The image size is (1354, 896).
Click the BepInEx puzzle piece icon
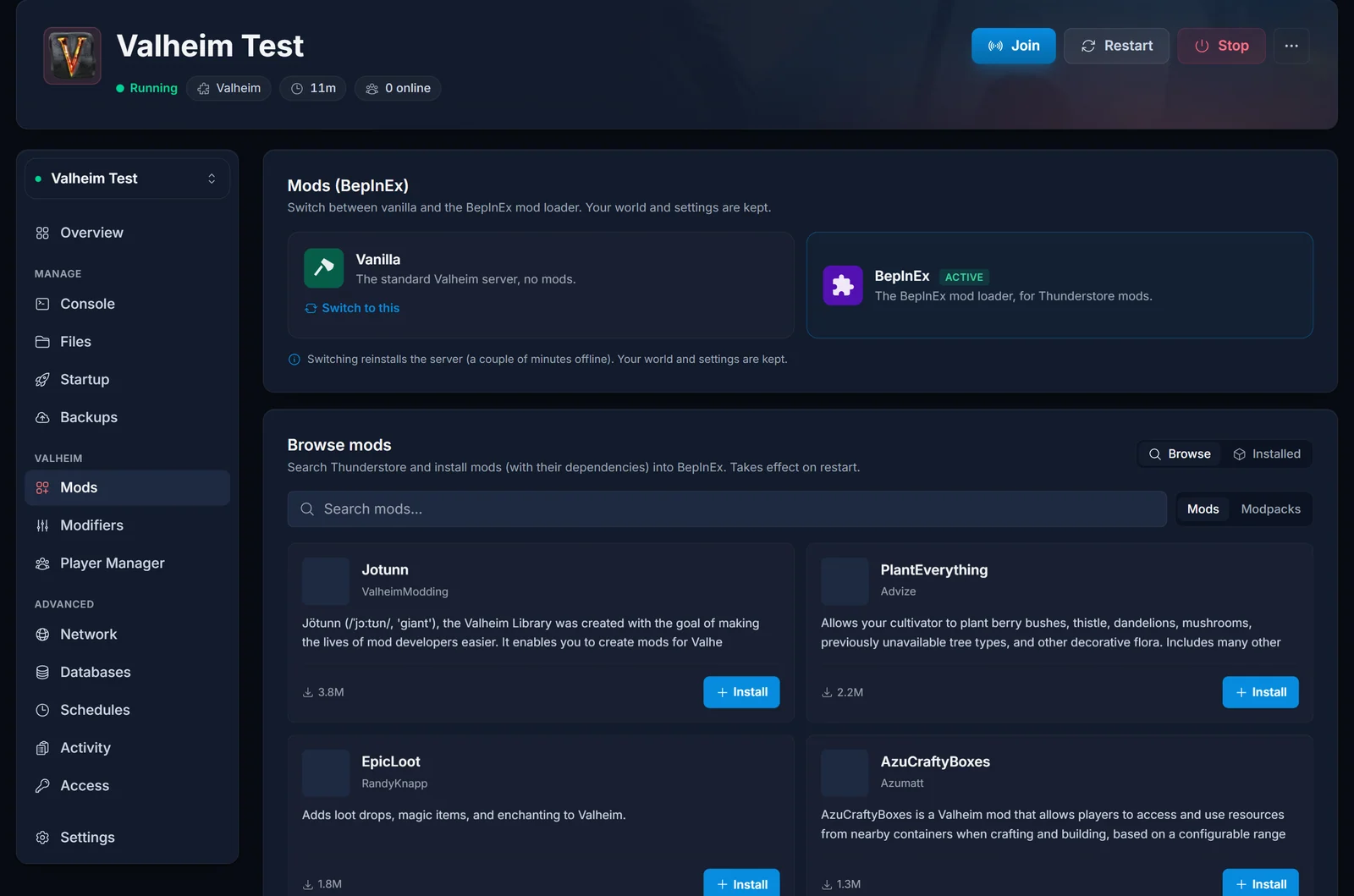point(843,285)
